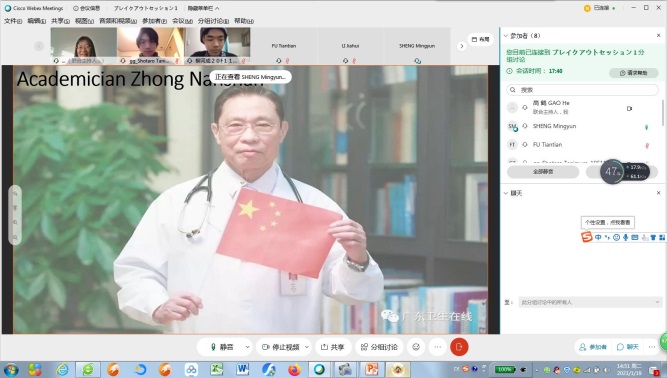Click the 共享 share content button
The height and width of the screenshot is (378, 667).
point(332,347)
